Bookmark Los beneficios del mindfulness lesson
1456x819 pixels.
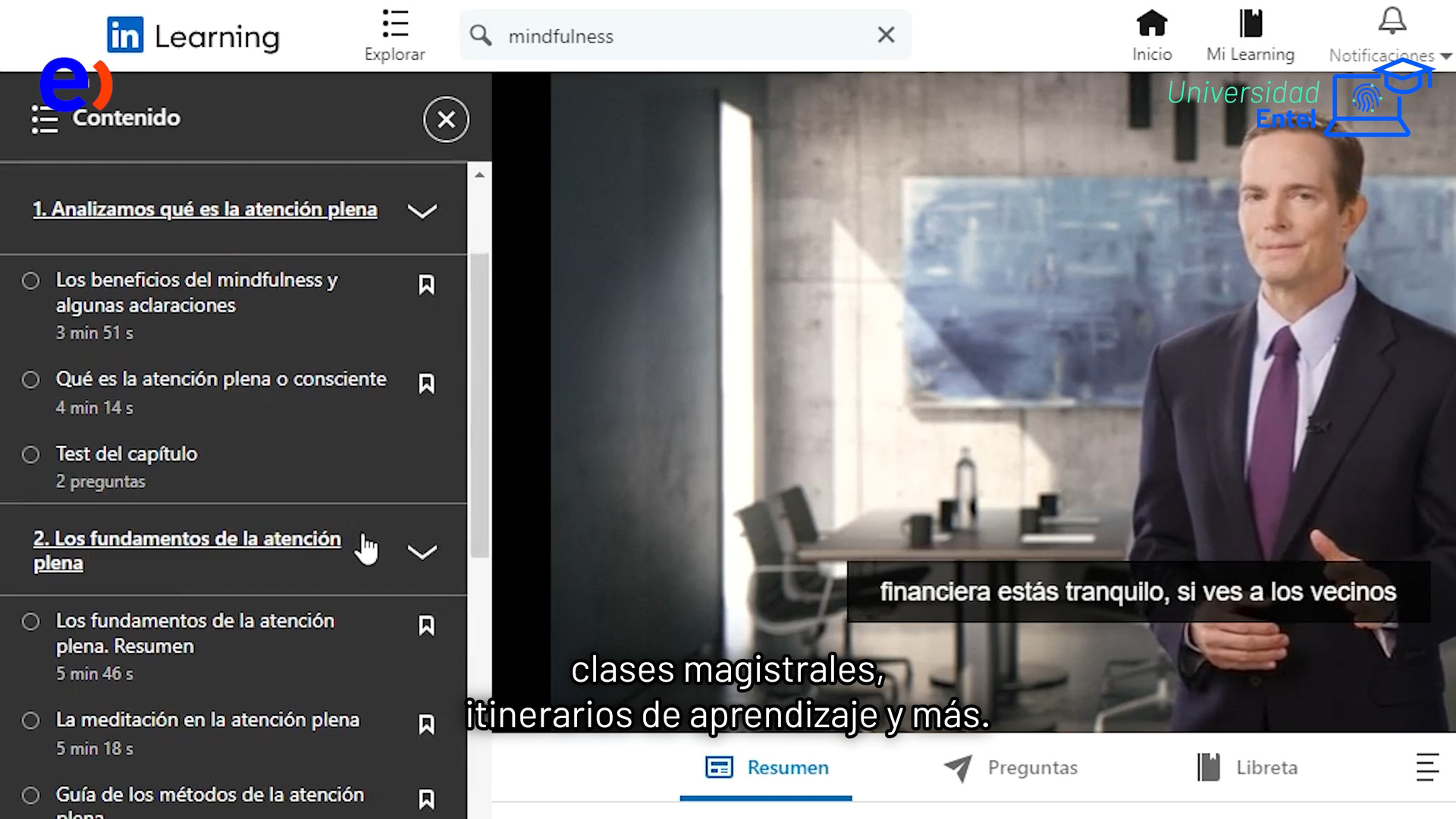(426, 284)
